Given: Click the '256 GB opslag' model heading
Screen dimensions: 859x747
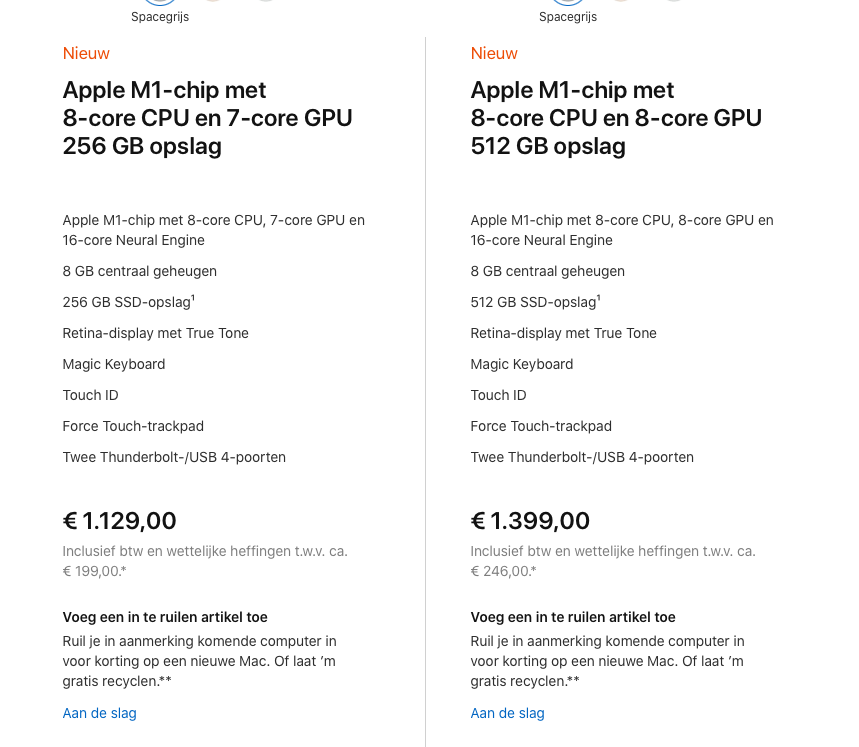Looking at the screenshot, I should point(142,146).
